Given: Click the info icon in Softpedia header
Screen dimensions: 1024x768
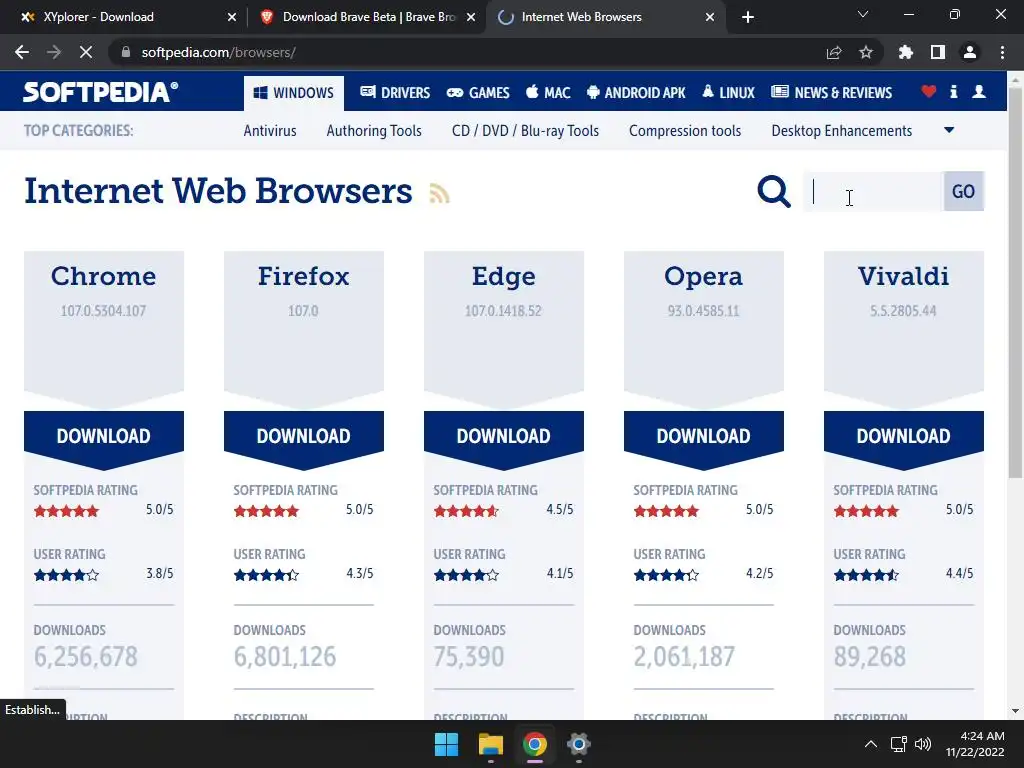Looking at the screenshot, I should tap(953, 91).
